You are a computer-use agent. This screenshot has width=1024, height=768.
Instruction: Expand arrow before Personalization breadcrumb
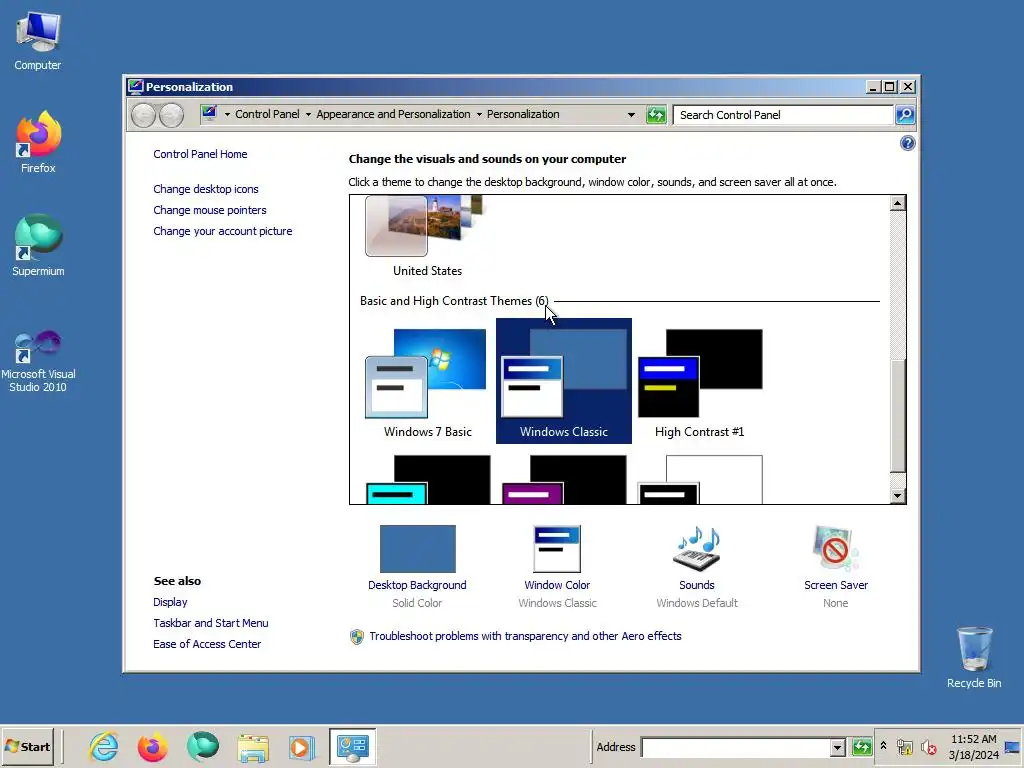point(479,114)
